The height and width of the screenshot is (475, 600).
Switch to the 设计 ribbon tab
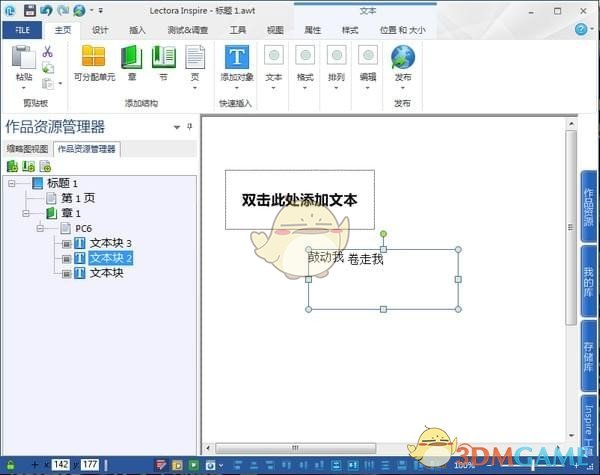pyautogui.click(x=100, y=30)
